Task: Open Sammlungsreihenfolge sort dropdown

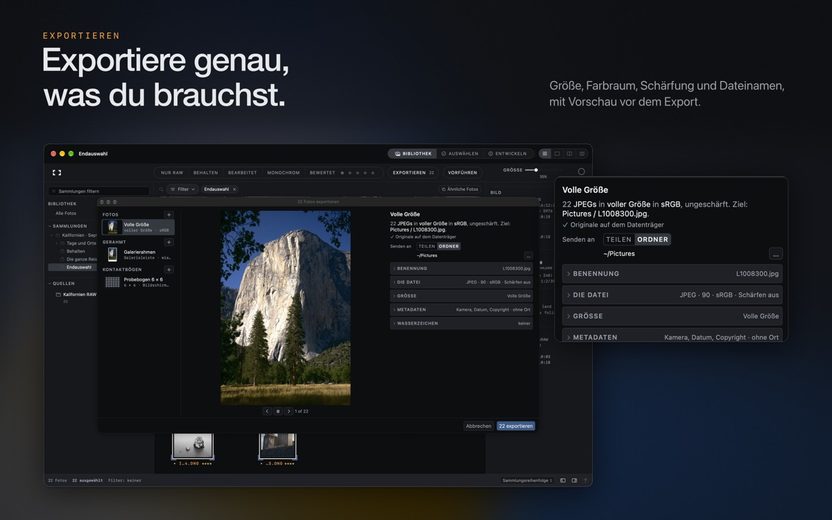Action: pos(527,480)
